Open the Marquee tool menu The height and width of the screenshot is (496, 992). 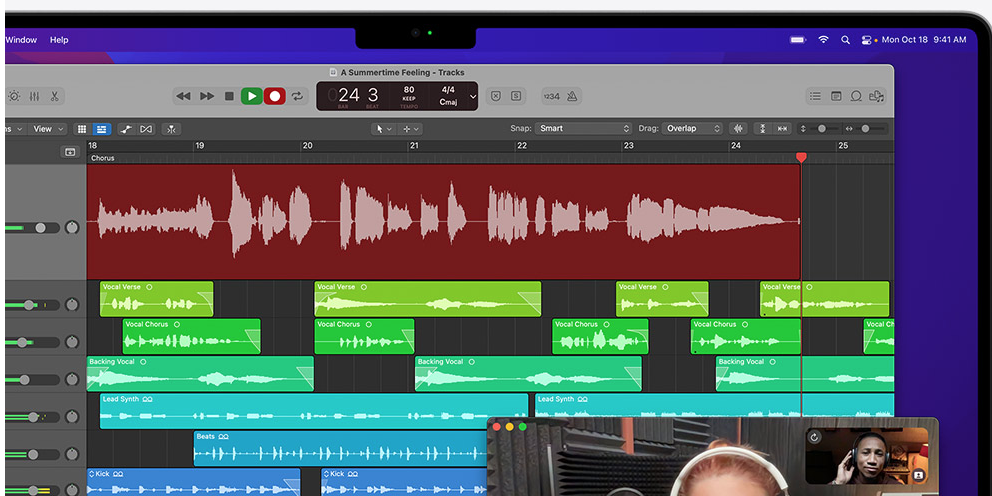tap(410, 129)
